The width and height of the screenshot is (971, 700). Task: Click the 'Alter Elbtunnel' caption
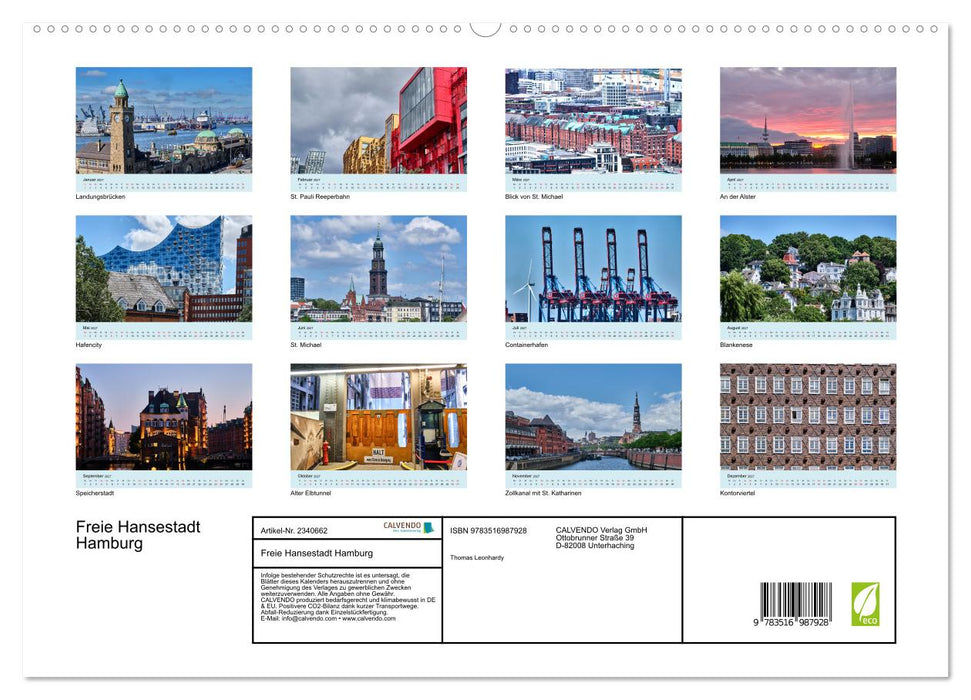[x=311, y=493]
